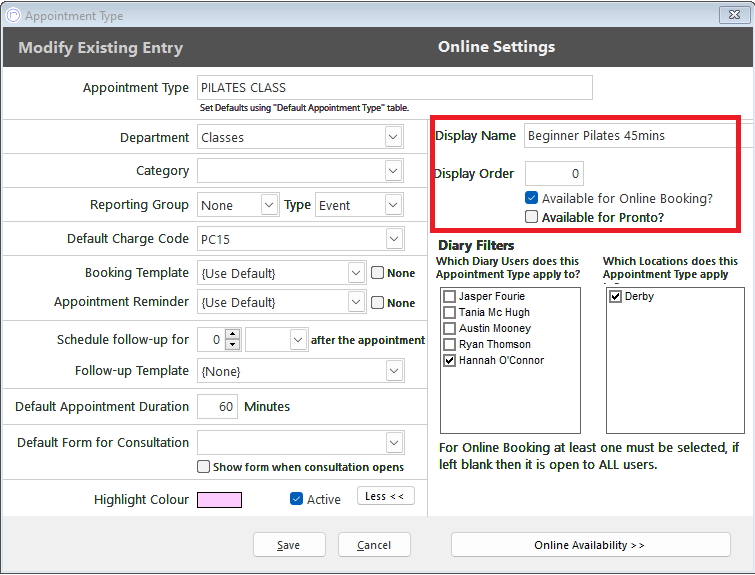
Task: Tick None checkbox beside Appointment Reminder
Action: pos(378,302)
